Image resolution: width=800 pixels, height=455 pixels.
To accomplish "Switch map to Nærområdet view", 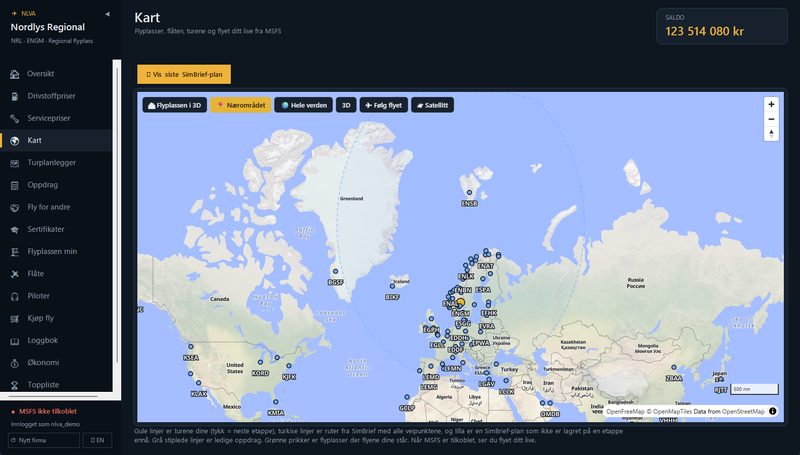I will click(x=241, y=105).
